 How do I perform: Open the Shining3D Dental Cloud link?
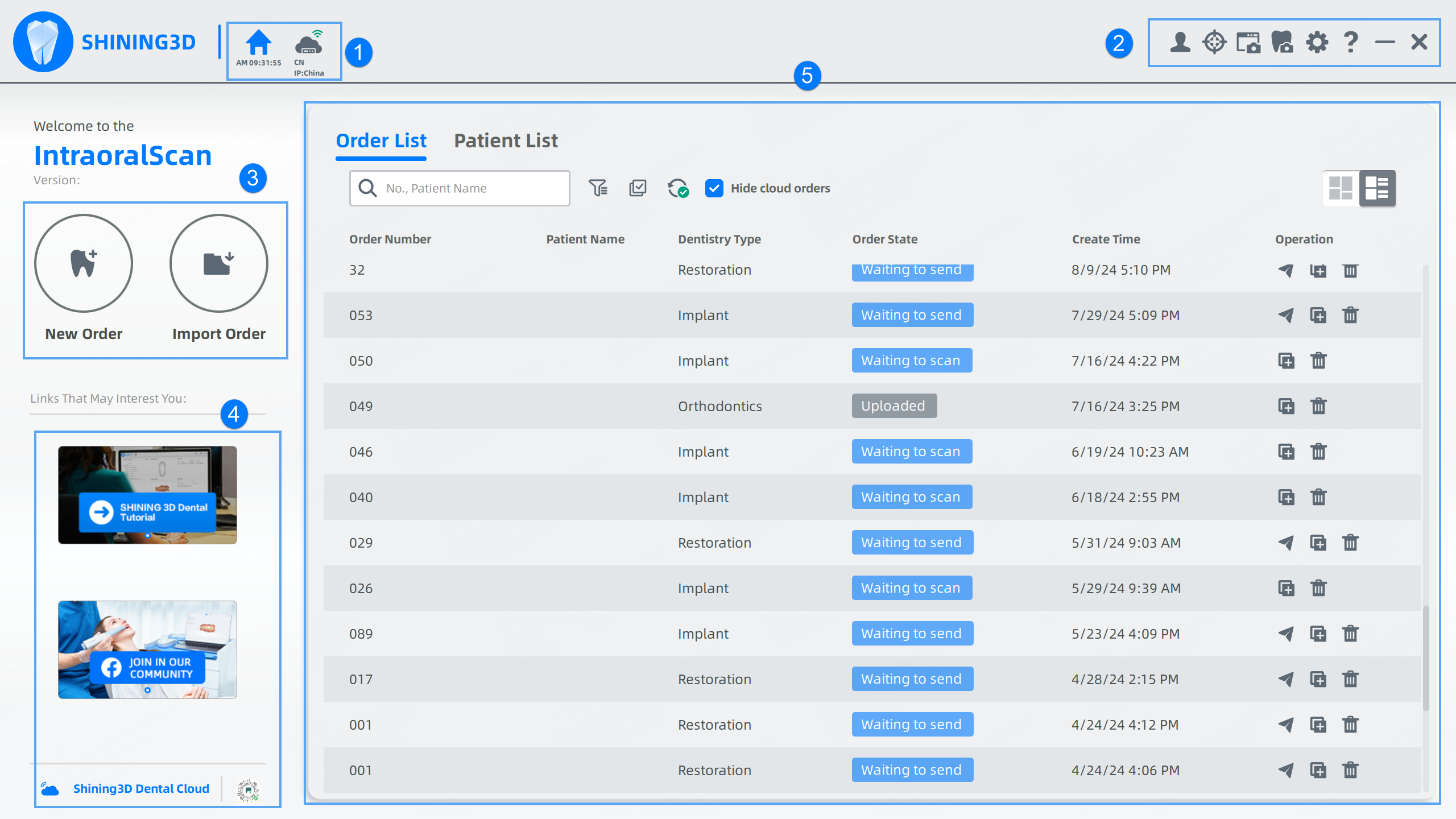point(140,788)
